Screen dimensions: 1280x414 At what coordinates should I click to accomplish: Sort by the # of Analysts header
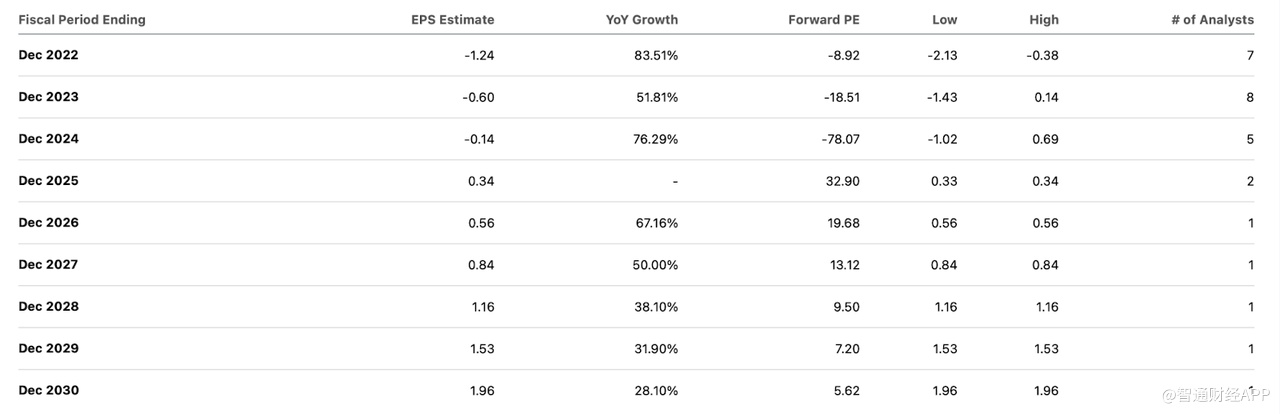coord(1212,20)
